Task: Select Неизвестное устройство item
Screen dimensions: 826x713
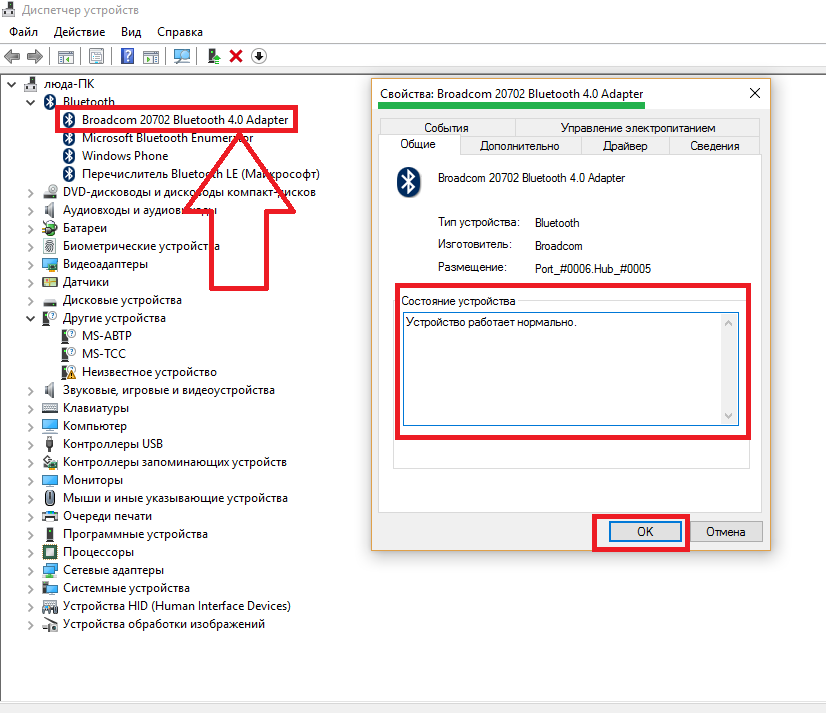Action: pyautogui.click(x=149, y=372)
